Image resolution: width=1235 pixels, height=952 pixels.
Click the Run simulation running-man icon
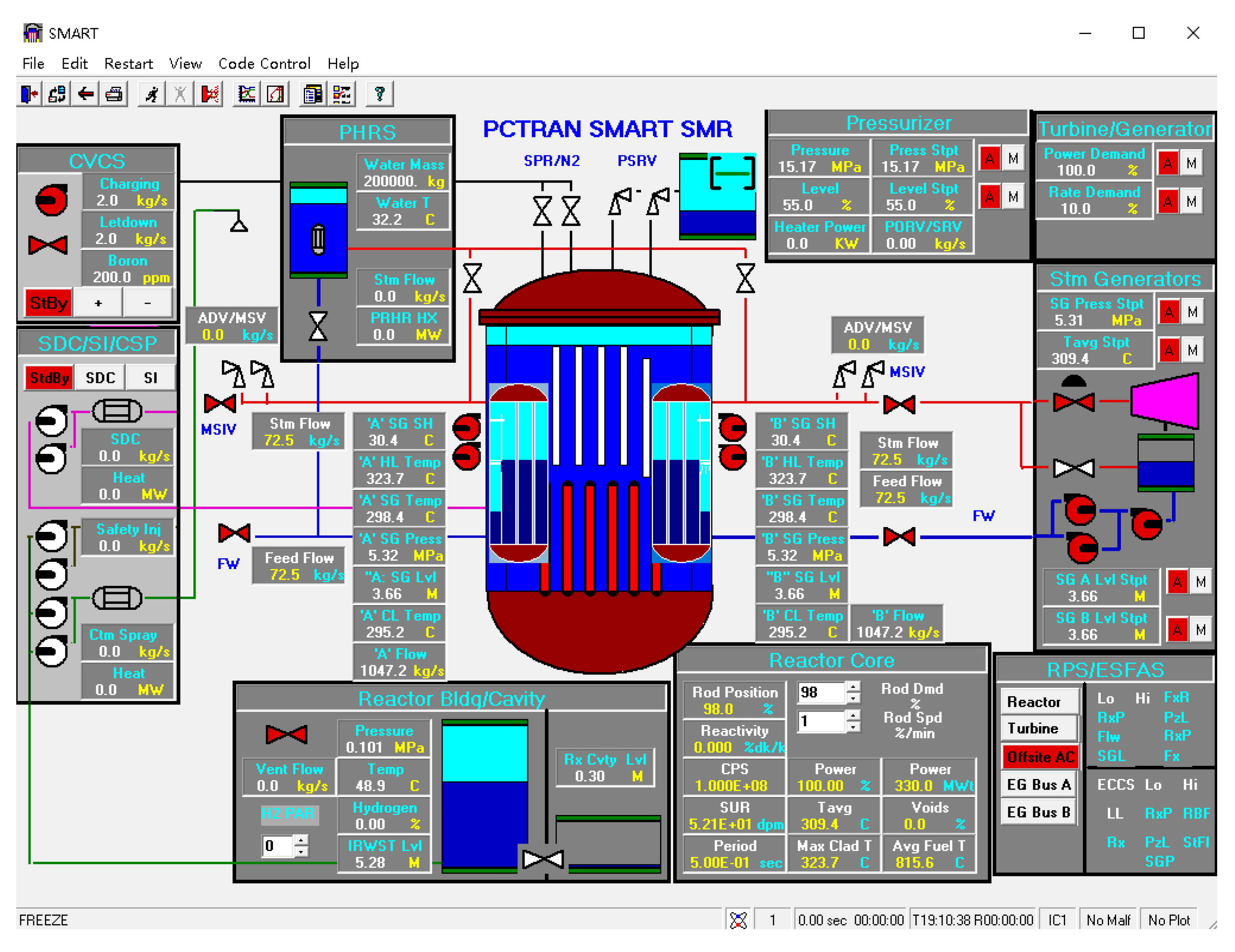pyautogui.click(x=151, y=94)
